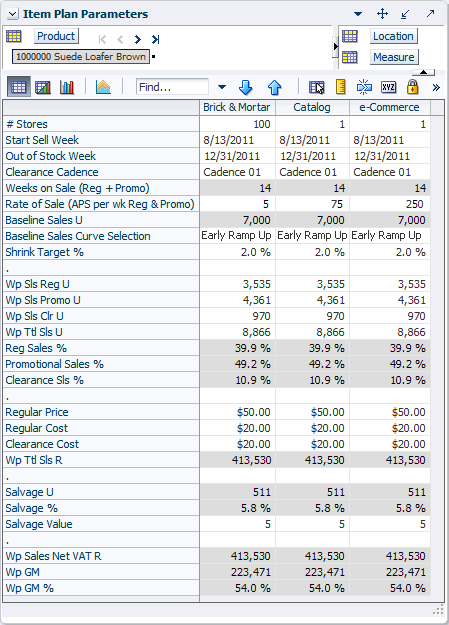Go to first product page arrow
Viewport: 449px width, 625px height.
102,39
